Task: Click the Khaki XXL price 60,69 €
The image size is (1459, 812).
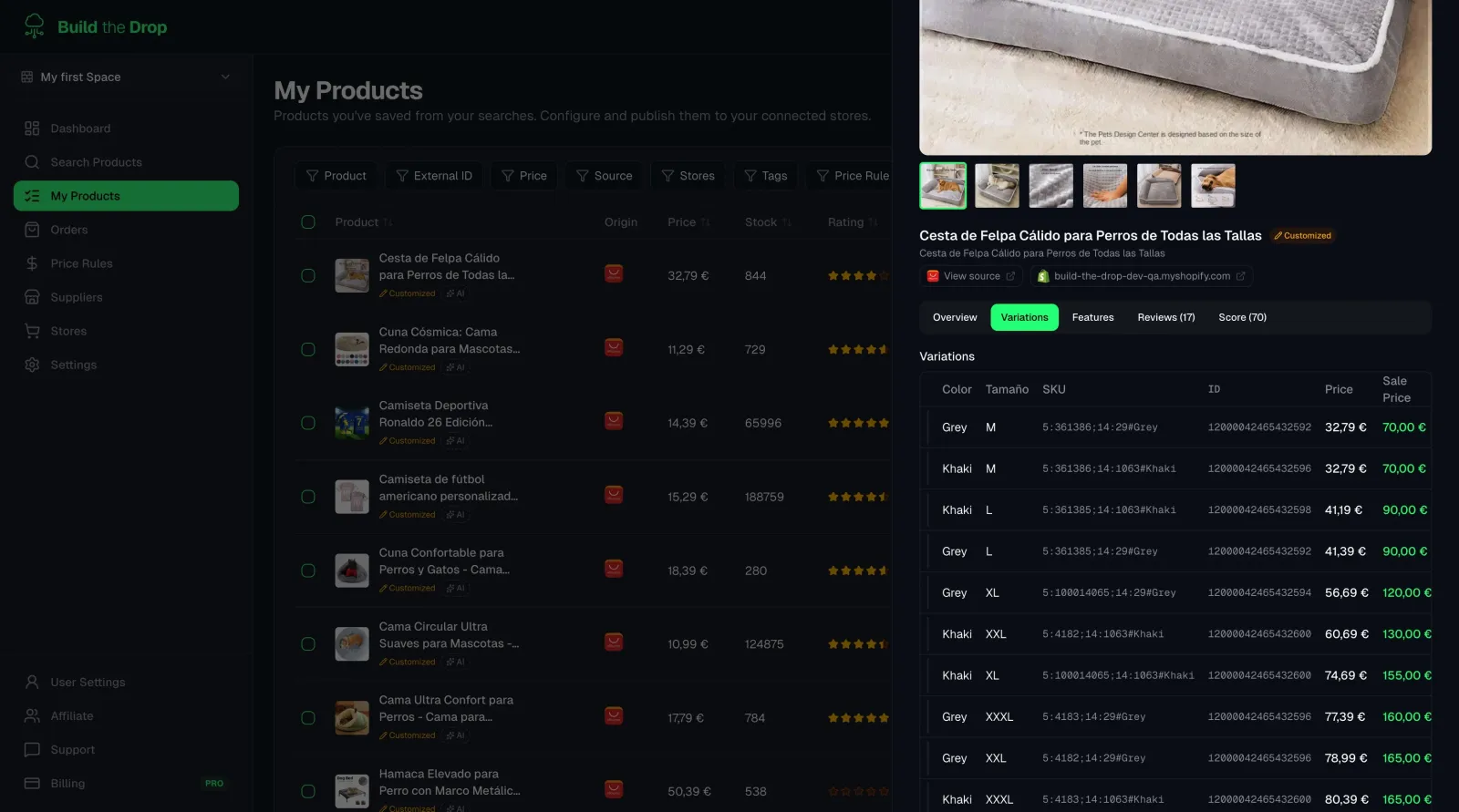Action: point(1347,634)
